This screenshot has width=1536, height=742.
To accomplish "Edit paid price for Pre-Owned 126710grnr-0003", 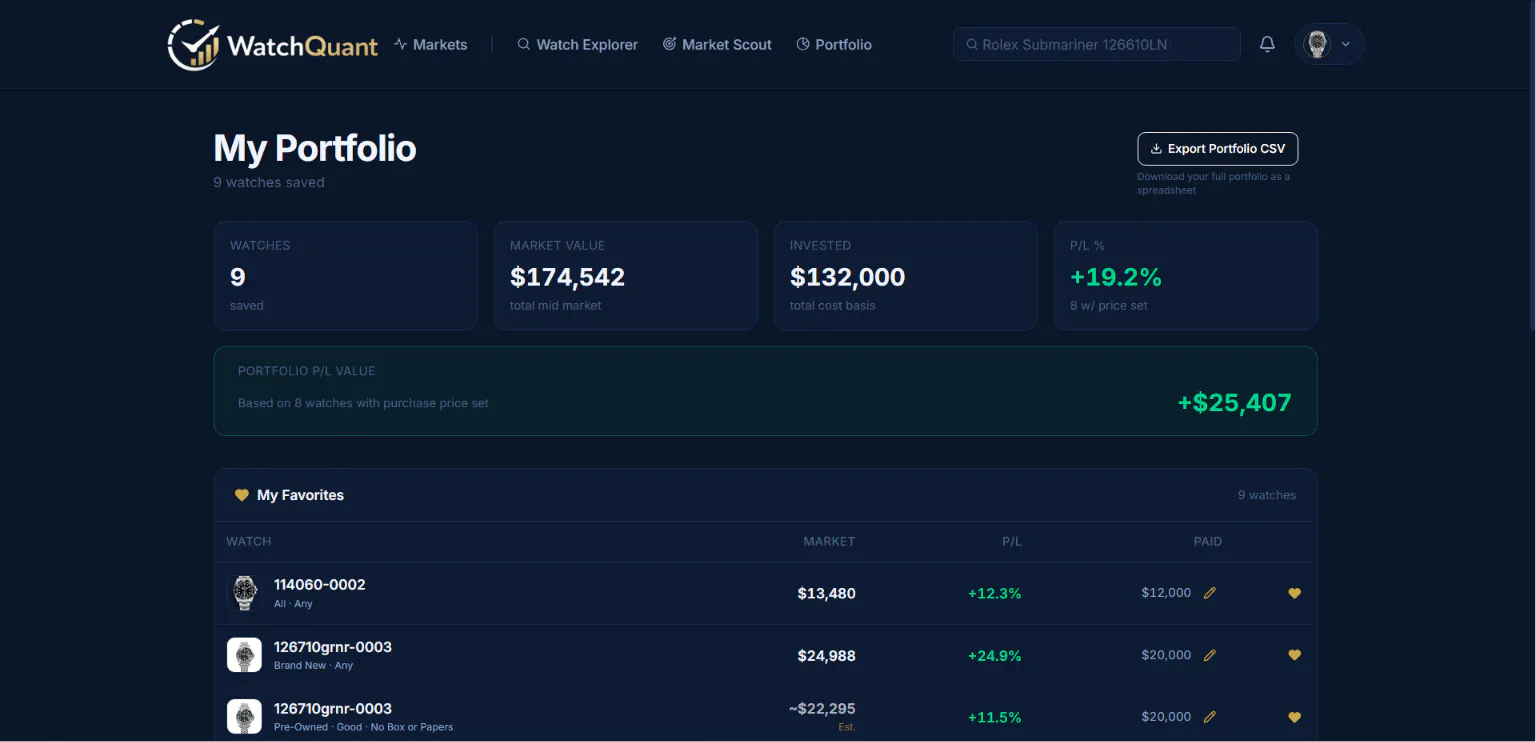I will [1210, 717].
